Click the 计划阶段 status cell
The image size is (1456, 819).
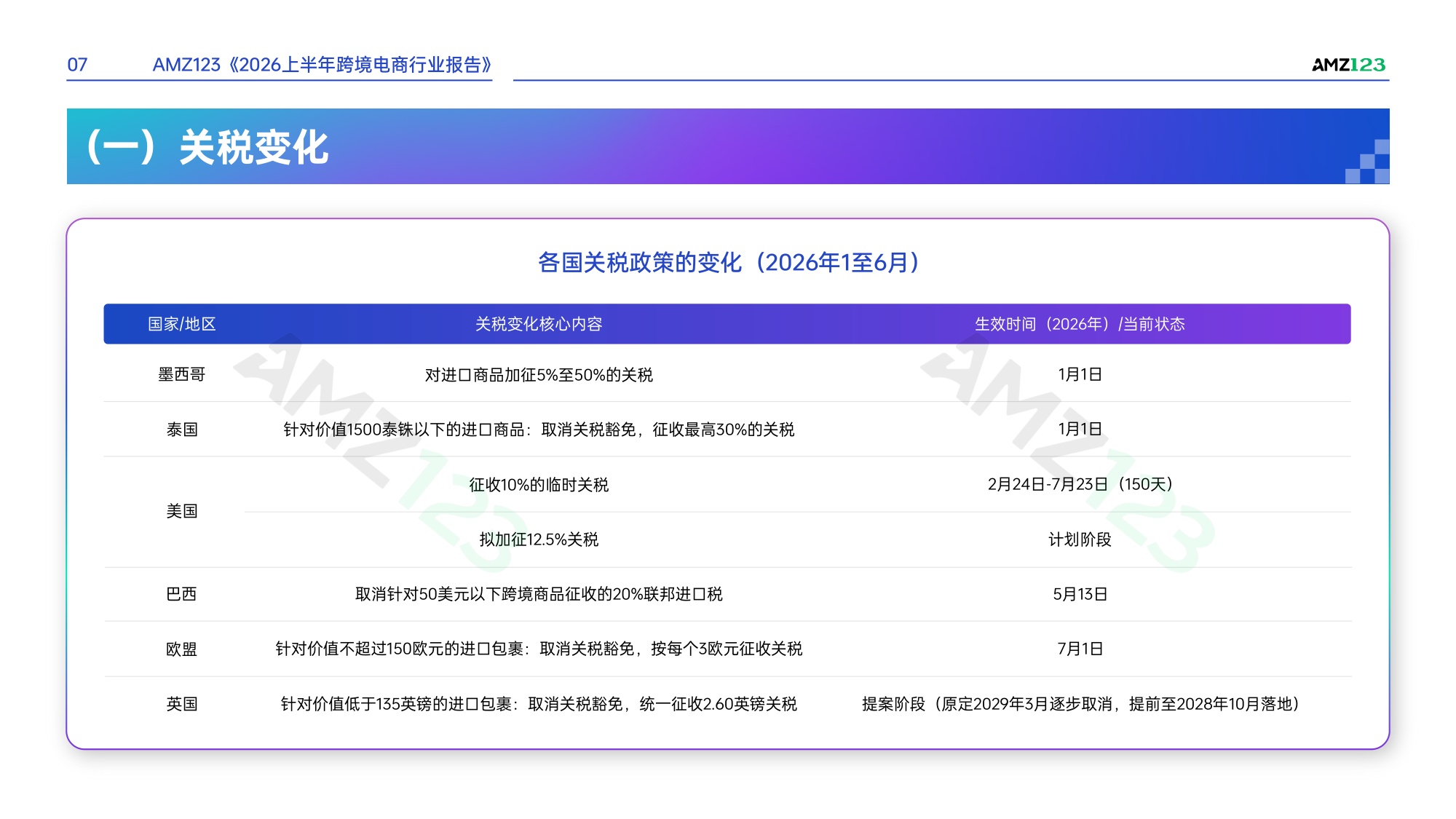click(1080, 539)
